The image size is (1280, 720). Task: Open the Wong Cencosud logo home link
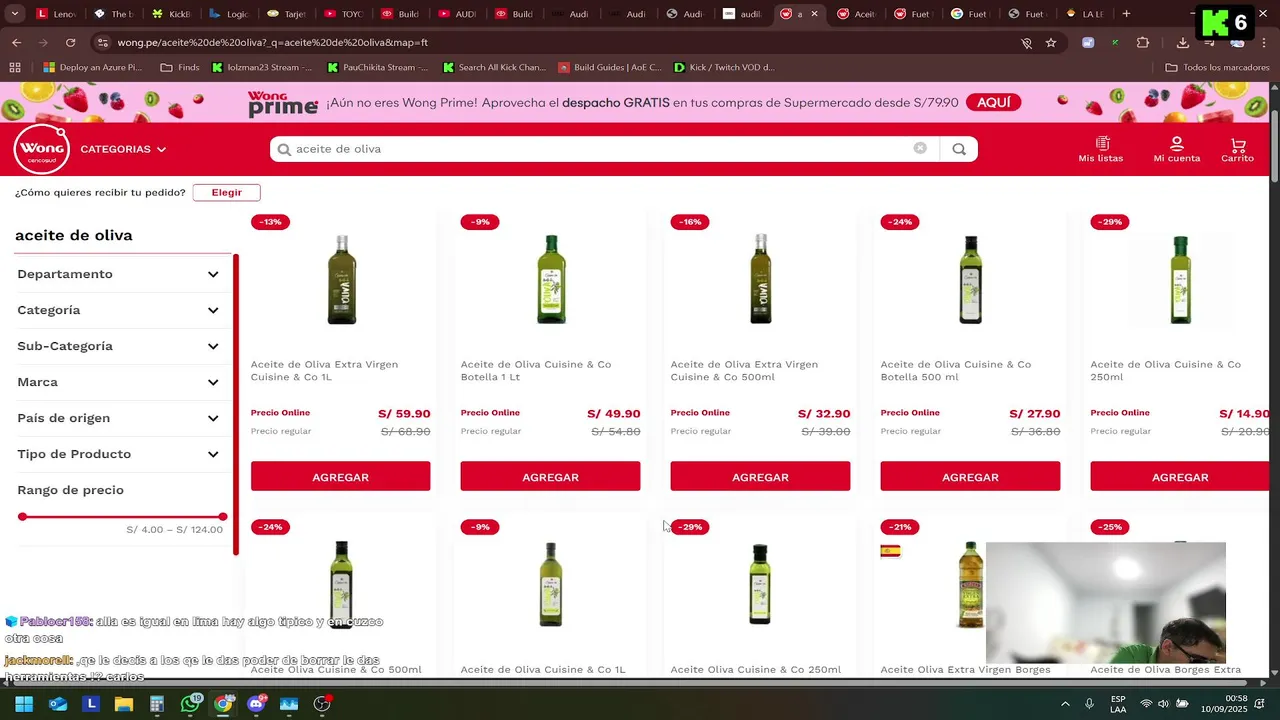[41, 150]
